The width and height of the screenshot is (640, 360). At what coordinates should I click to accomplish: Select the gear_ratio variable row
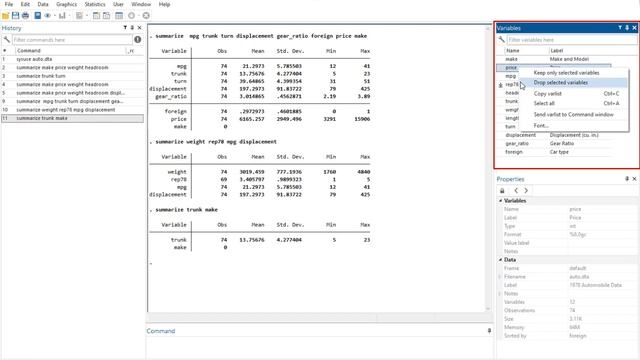(554, 144)
